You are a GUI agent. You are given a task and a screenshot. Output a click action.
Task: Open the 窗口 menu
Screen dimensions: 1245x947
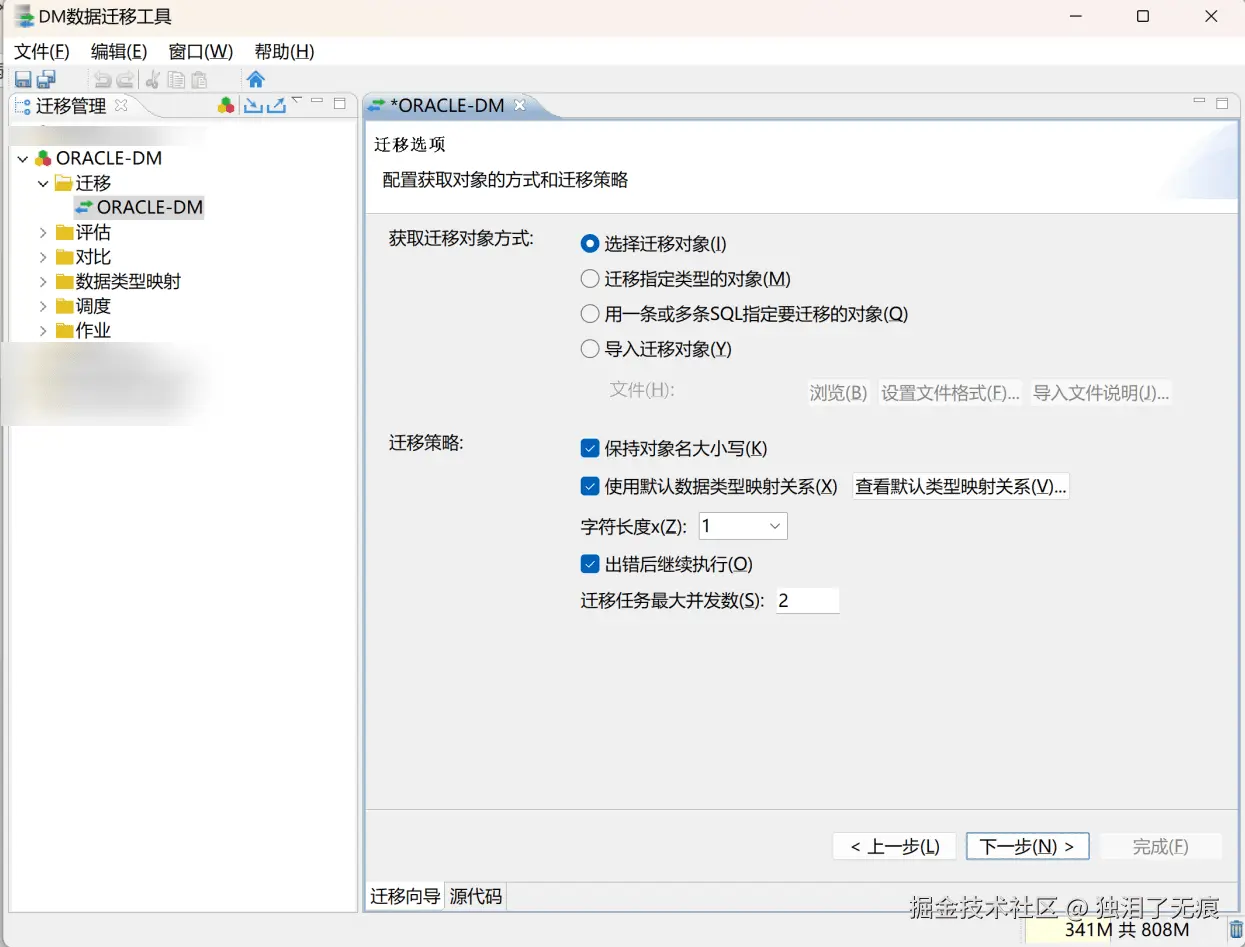click(x=201, y=52)
